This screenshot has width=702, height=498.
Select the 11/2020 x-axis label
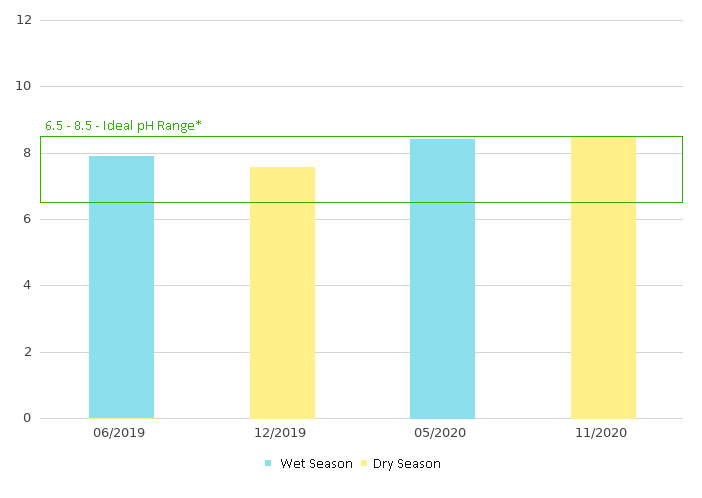point(603,433)
